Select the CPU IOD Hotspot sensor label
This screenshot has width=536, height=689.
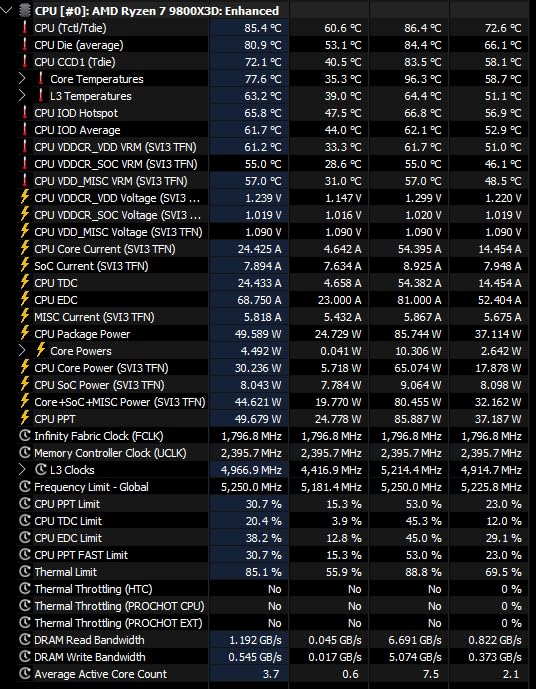pos(76,113)
